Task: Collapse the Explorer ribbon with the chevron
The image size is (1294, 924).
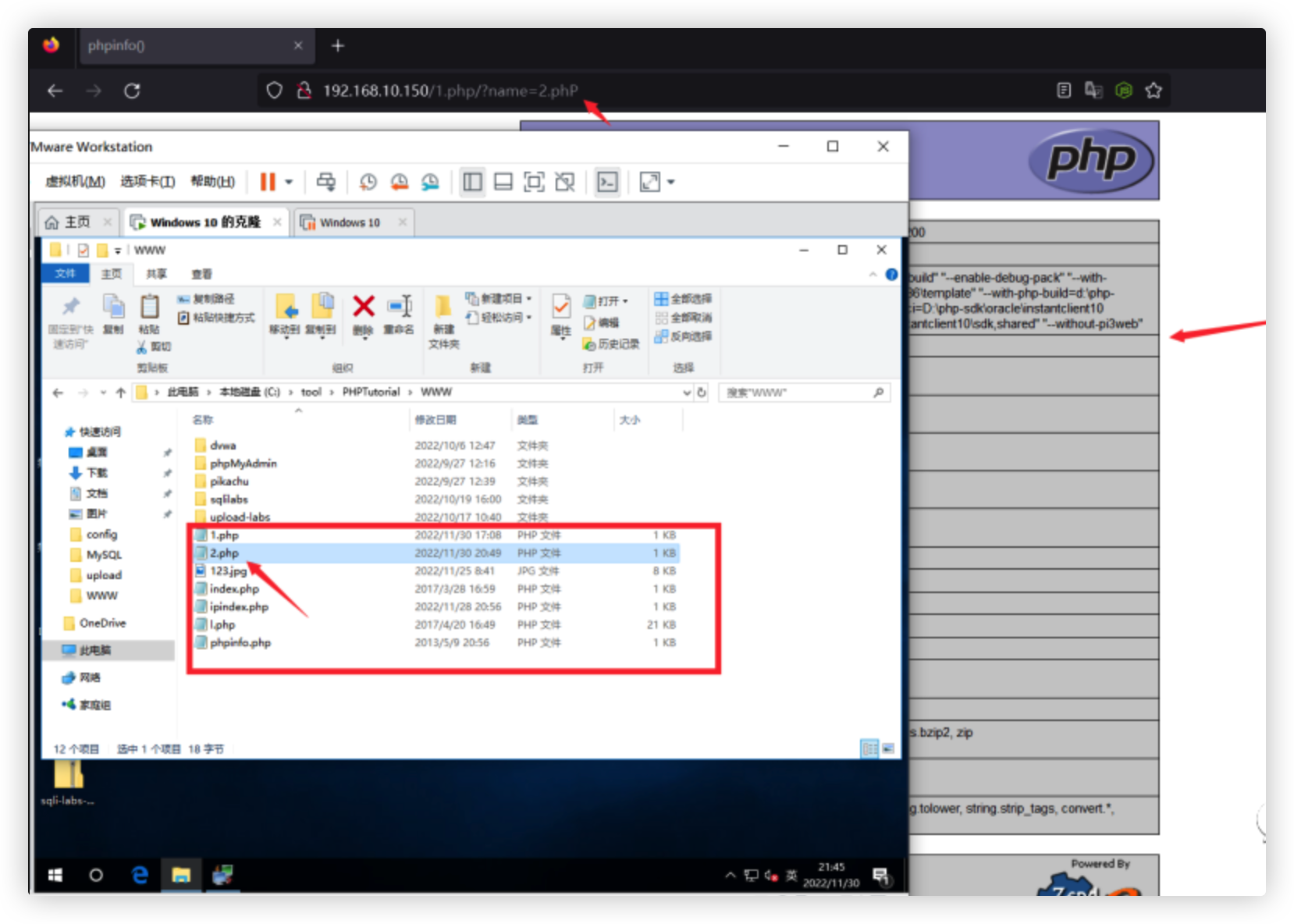Action: (x=873, y=275)
